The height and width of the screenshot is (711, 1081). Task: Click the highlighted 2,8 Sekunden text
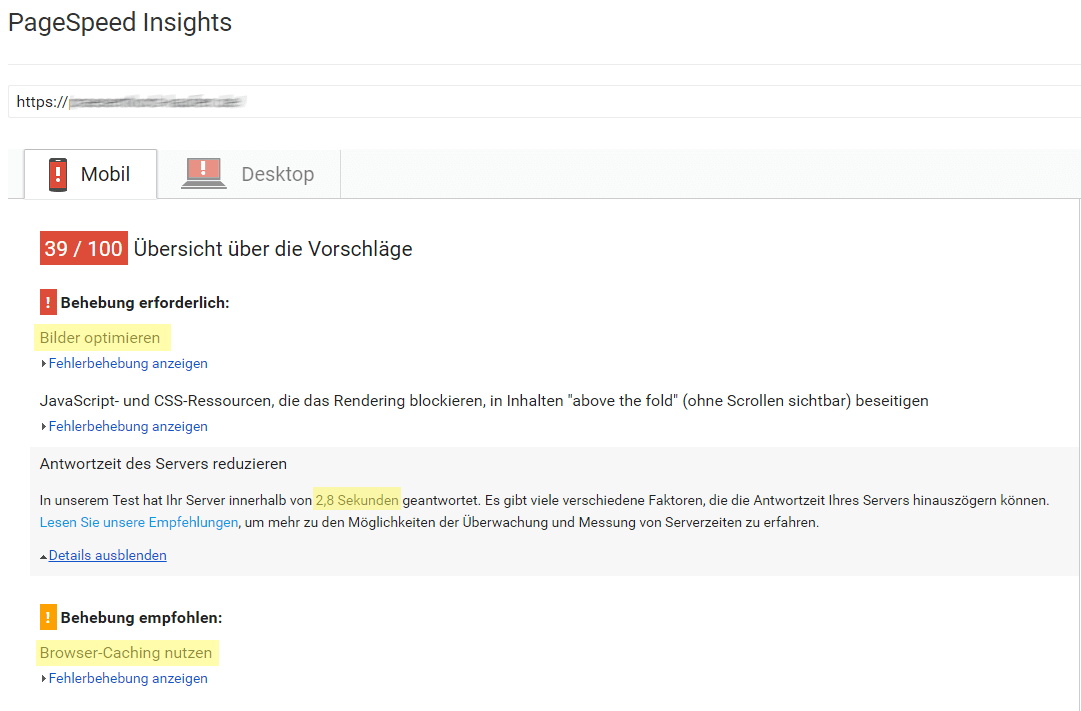coord(357,500)
